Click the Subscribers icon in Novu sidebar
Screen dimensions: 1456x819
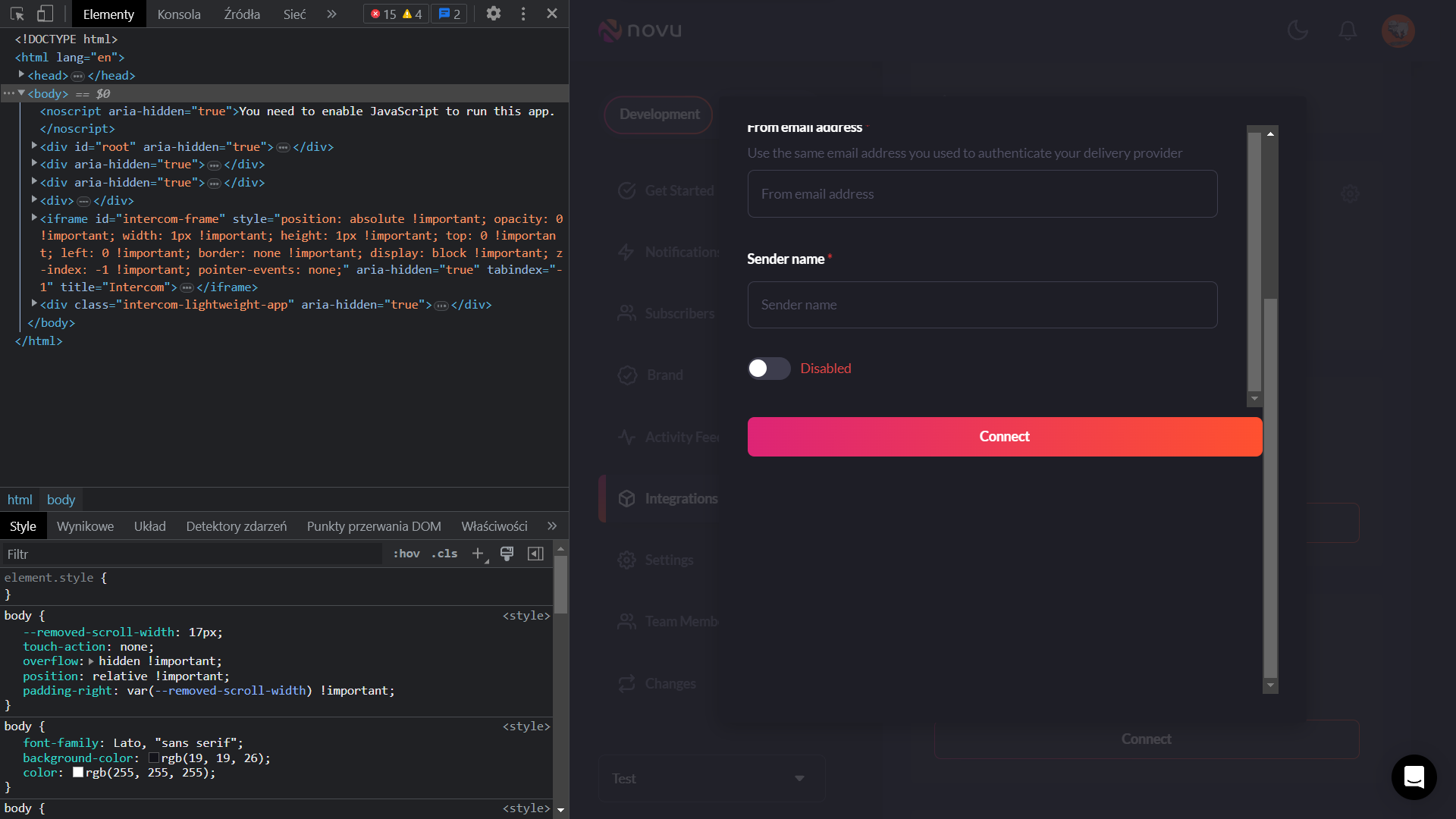pos(627,313)
